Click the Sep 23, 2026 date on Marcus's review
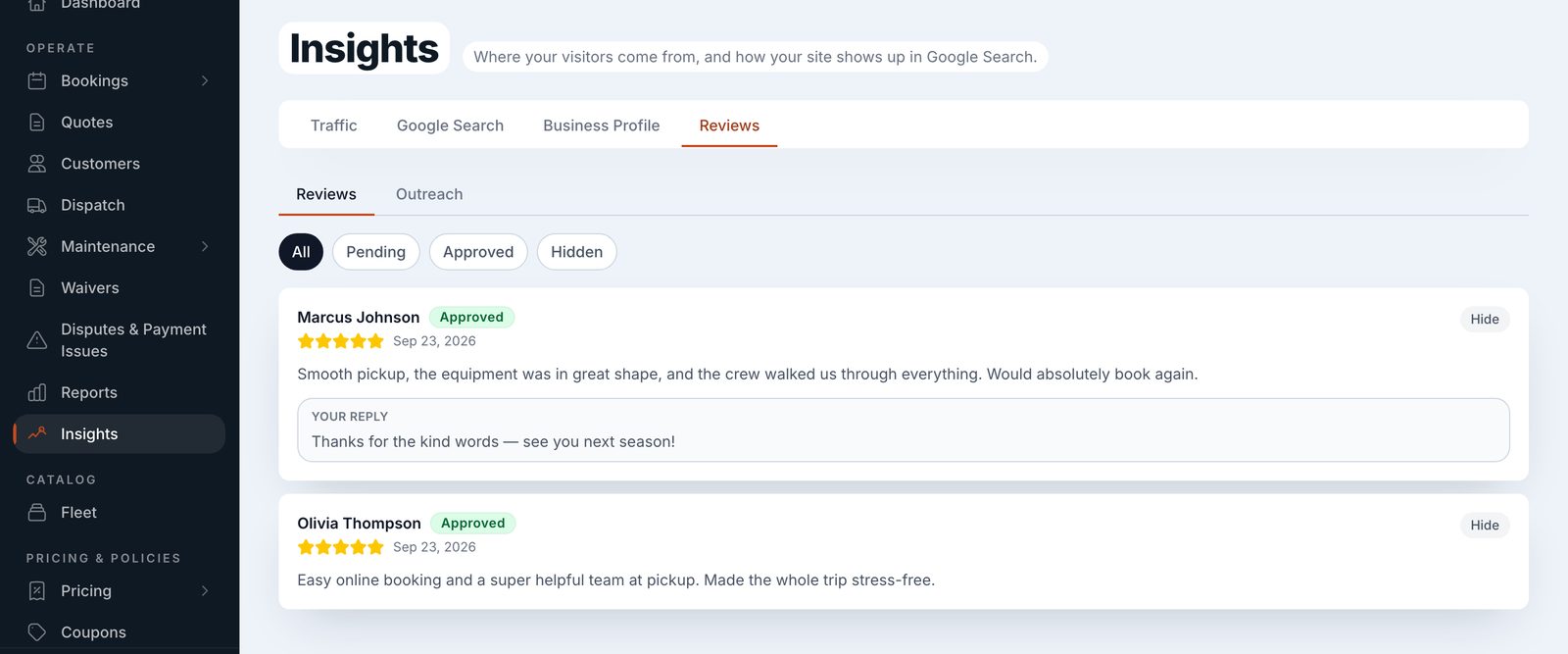Screen dimensions: 1568x654 (x=434, y=341)
